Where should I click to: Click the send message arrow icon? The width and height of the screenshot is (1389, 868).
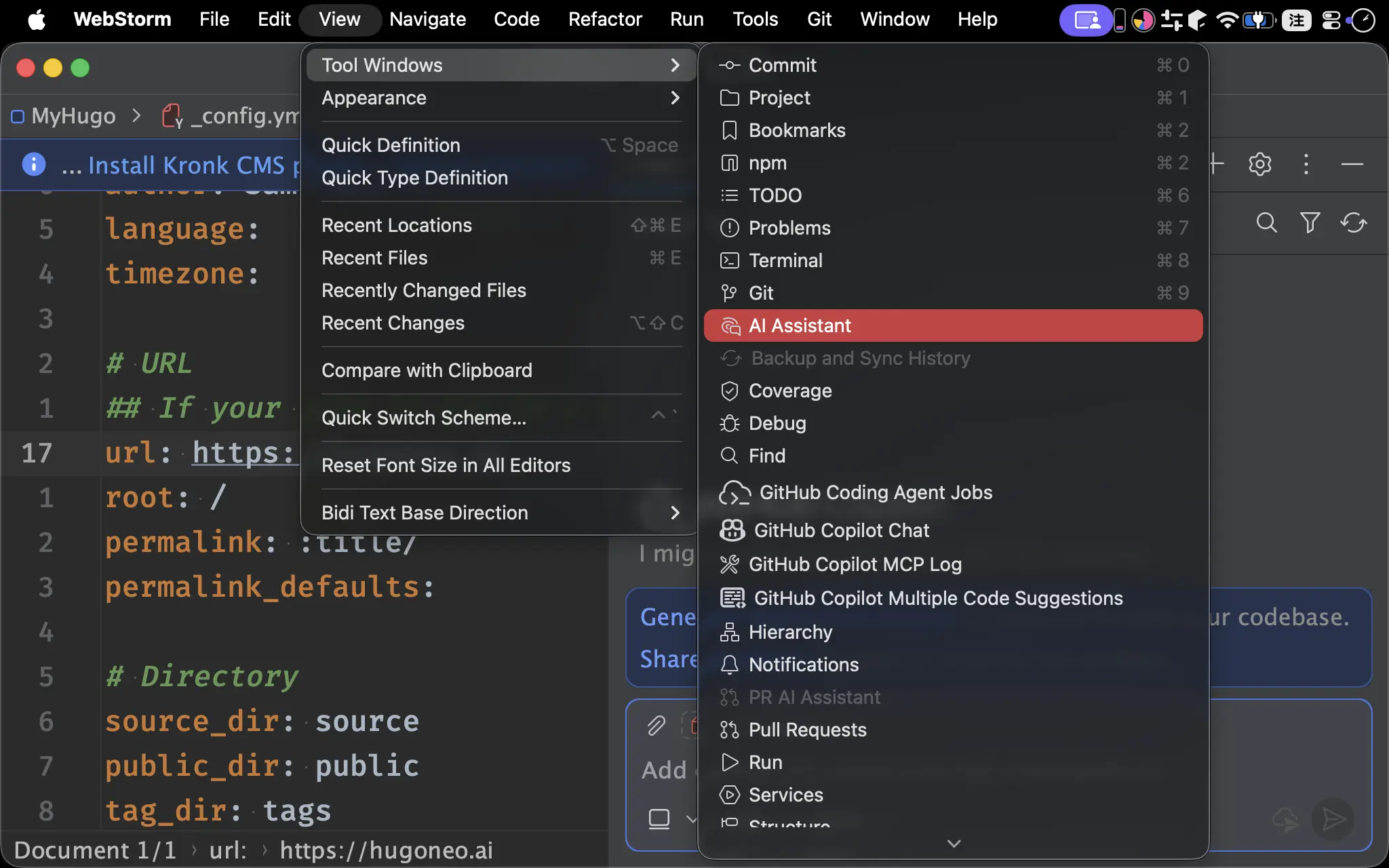[1333, 819]
